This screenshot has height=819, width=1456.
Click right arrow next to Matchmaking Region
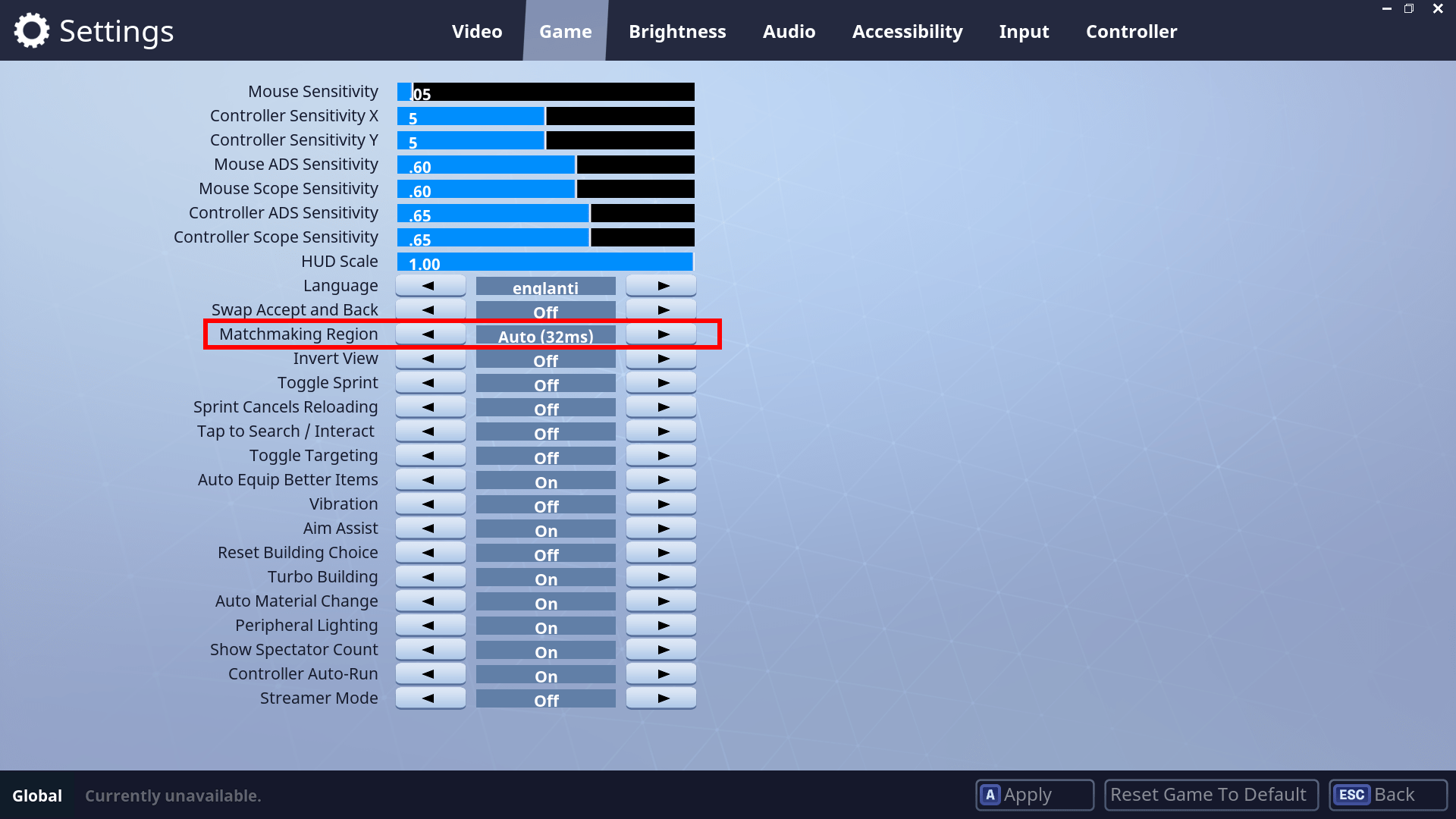(661, 334)
